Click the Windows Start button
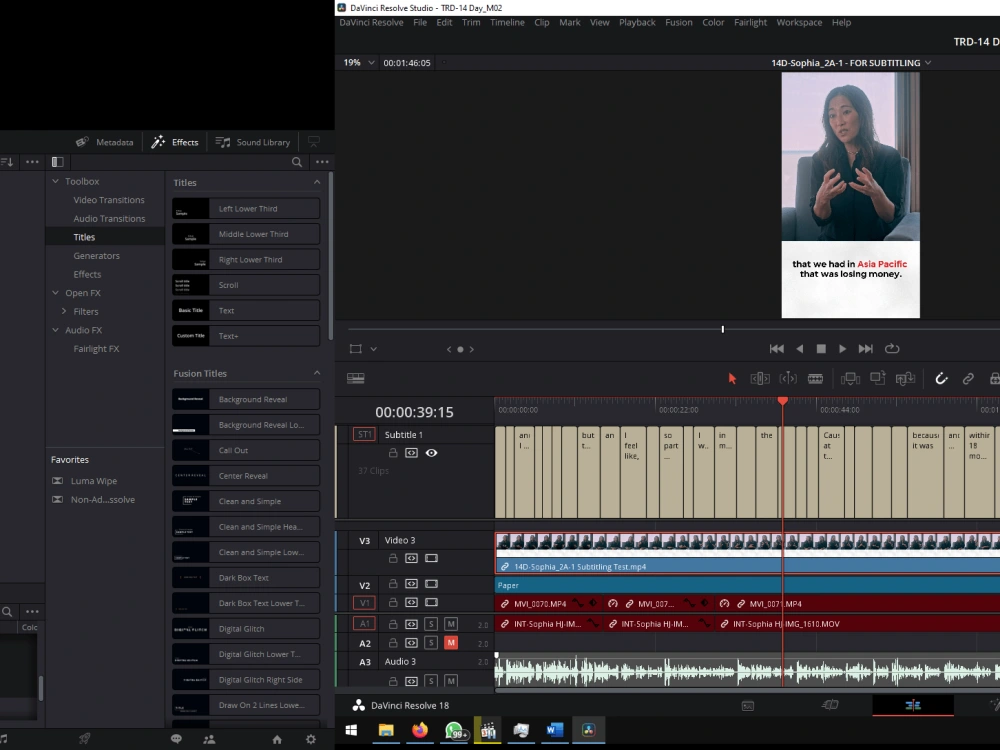 pos(351,730)
